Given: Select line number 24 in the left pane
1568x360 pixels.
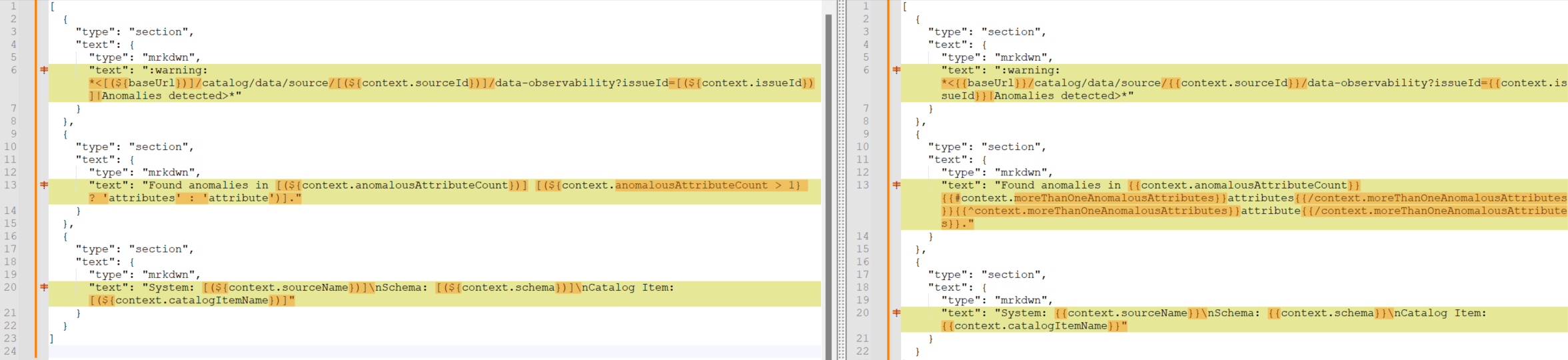Looking at the screenshot, I should point(11,351).
